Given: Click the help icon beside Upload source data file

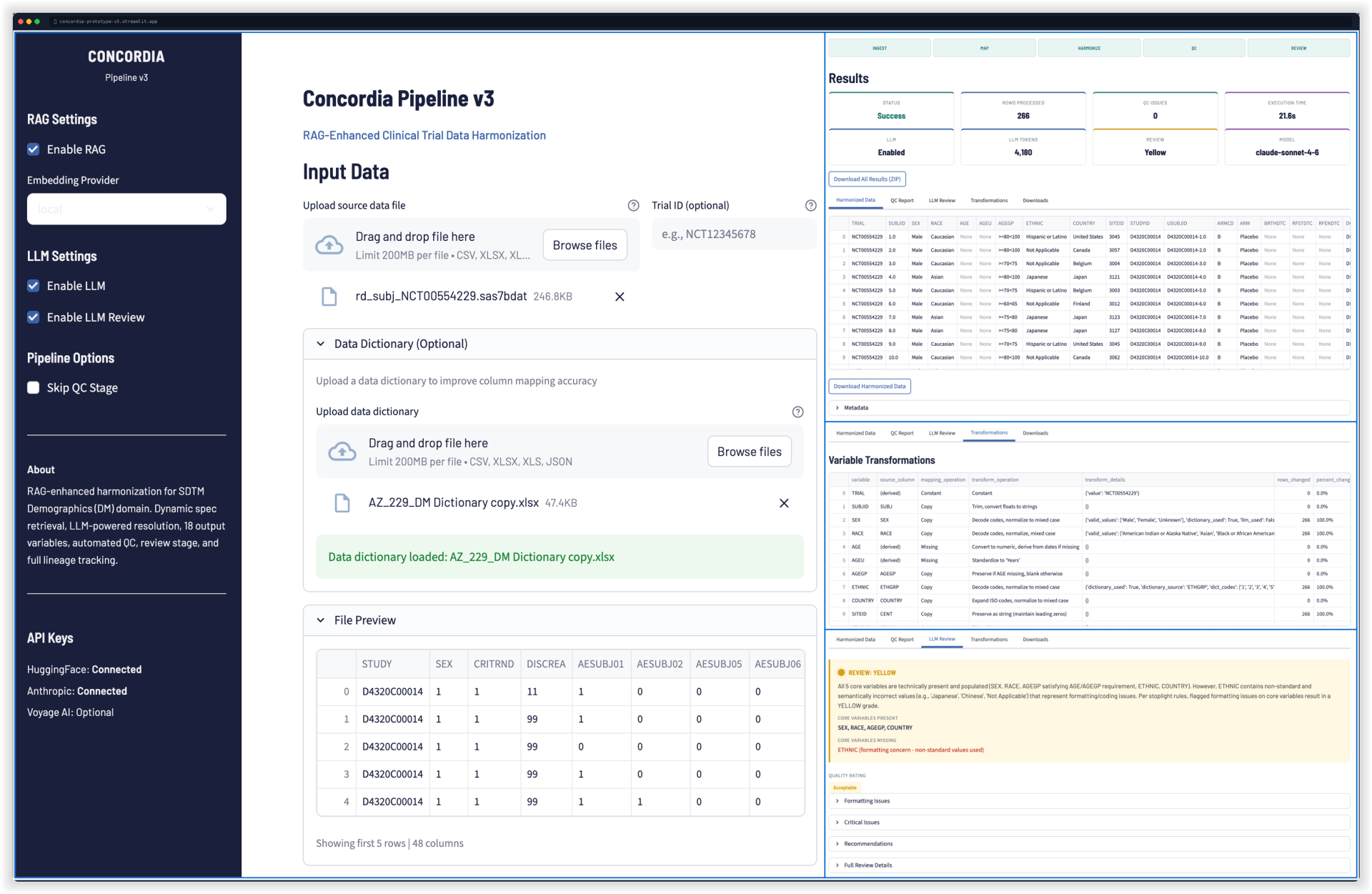Looking at the screenshot, I should point(633,205).
